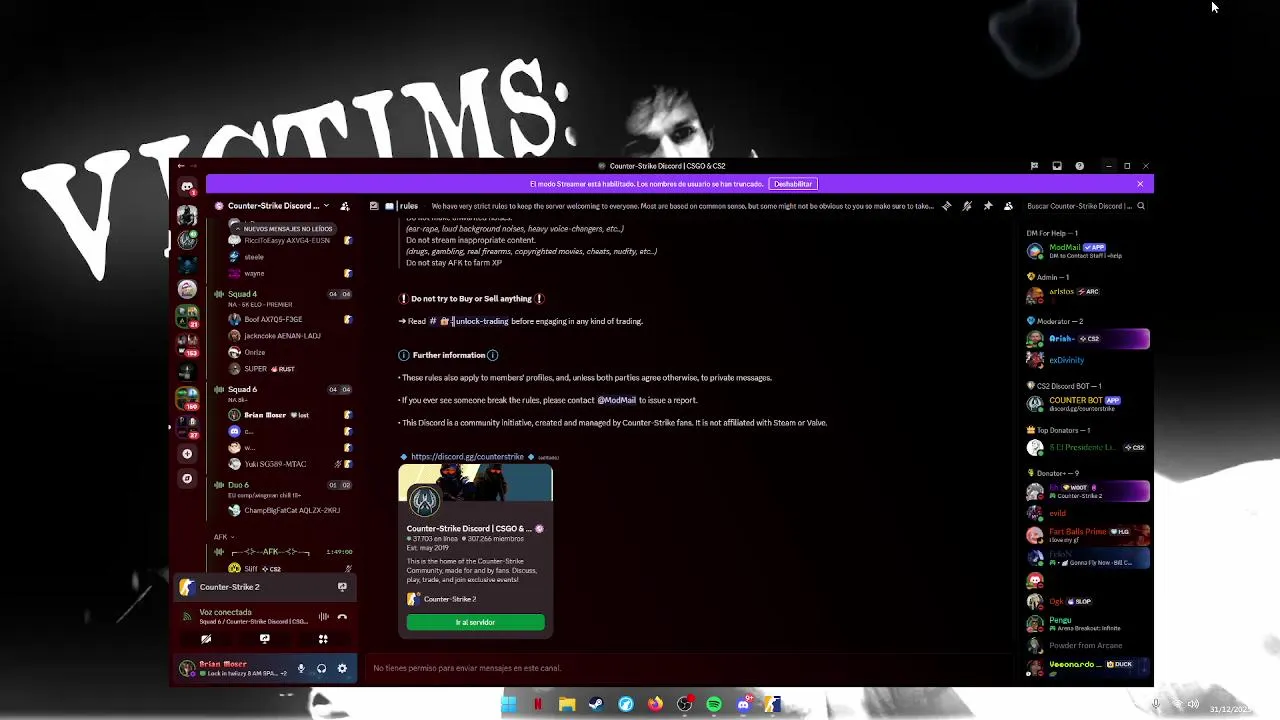Image resolution: width=1280 pixels, height=720 pixels.
Task: Open user settings gear icon
Action: tap(342, 668)
